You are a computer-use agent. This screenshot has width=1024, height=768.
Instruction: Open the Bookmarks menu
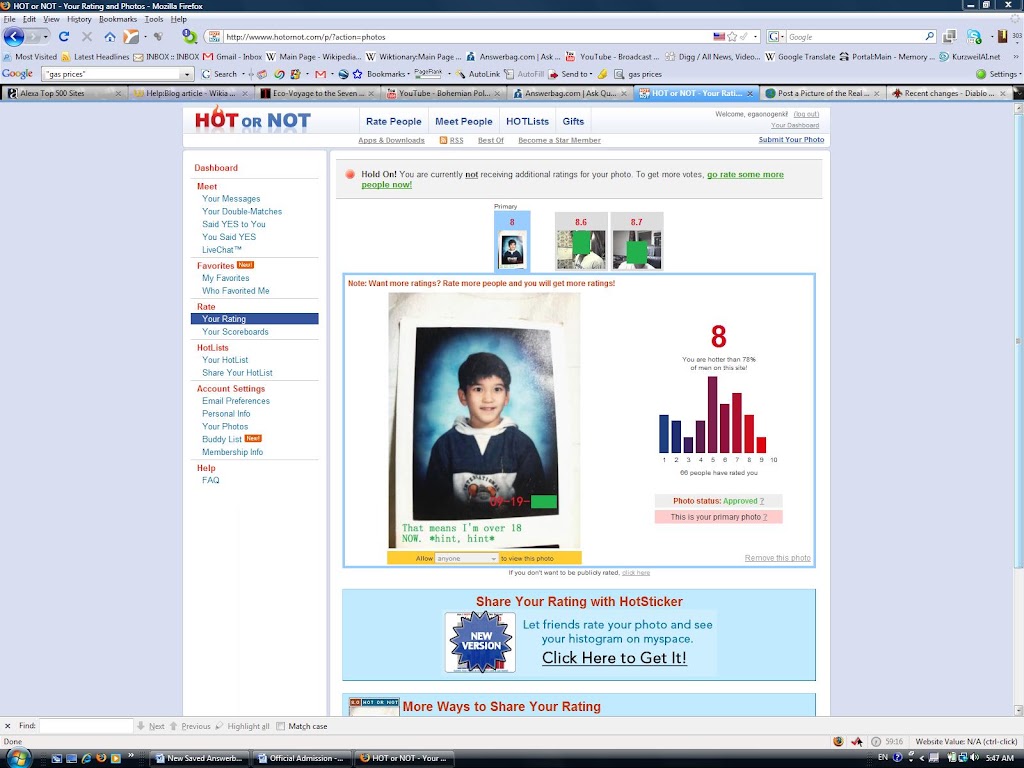pos(118,20)
